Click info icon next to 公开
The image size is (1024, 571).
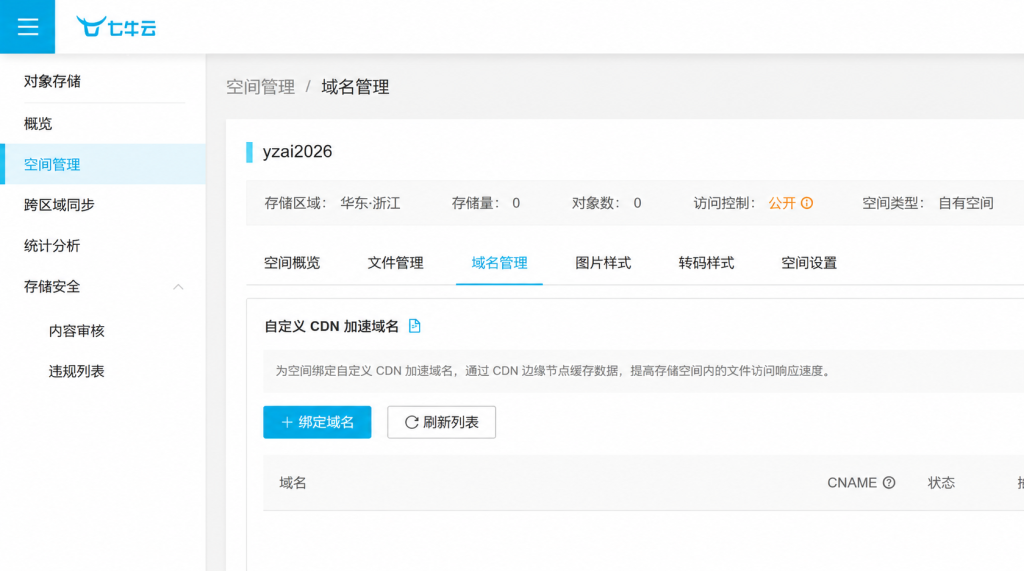[807, 203]
